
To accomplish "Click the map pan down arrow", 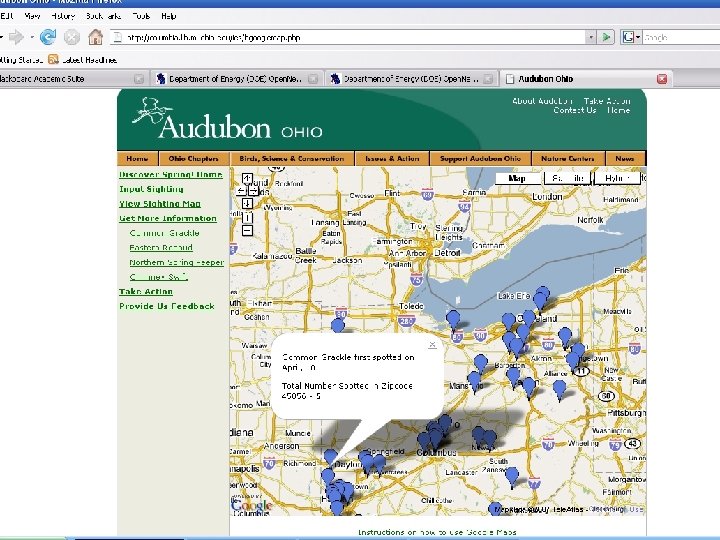I will pos(247,203).
